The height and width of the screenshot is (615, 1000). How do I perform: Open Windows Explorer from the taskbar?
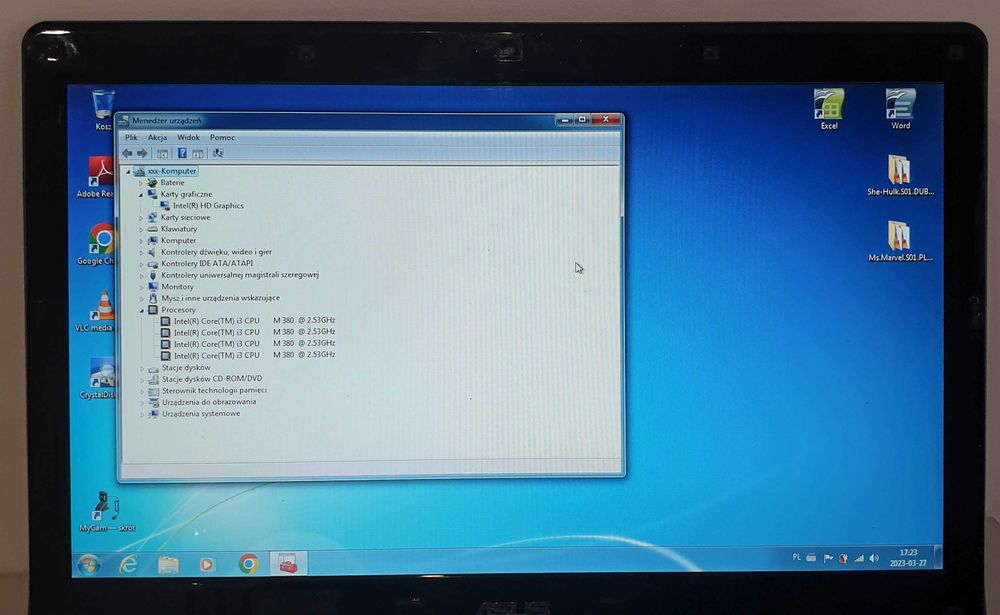click(x=168, y=565)
